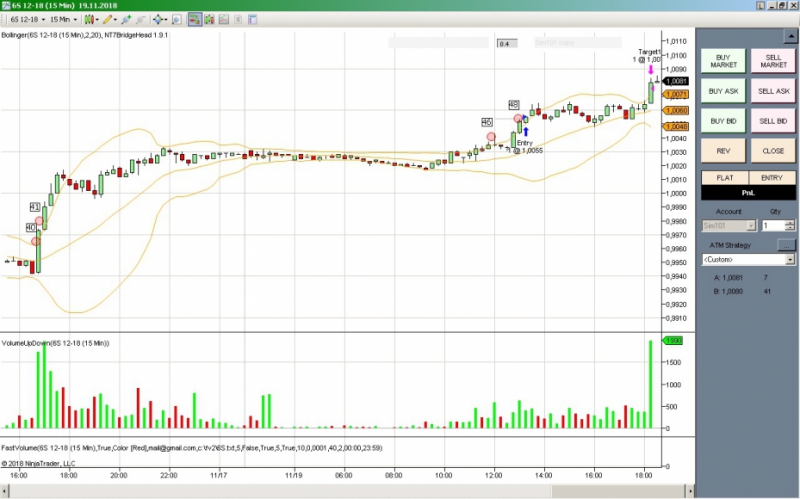Screen dimensions: 800x499
Task: Click the blue Entry arrow marker
Action: pyautogui.click(x=526, y=132)
